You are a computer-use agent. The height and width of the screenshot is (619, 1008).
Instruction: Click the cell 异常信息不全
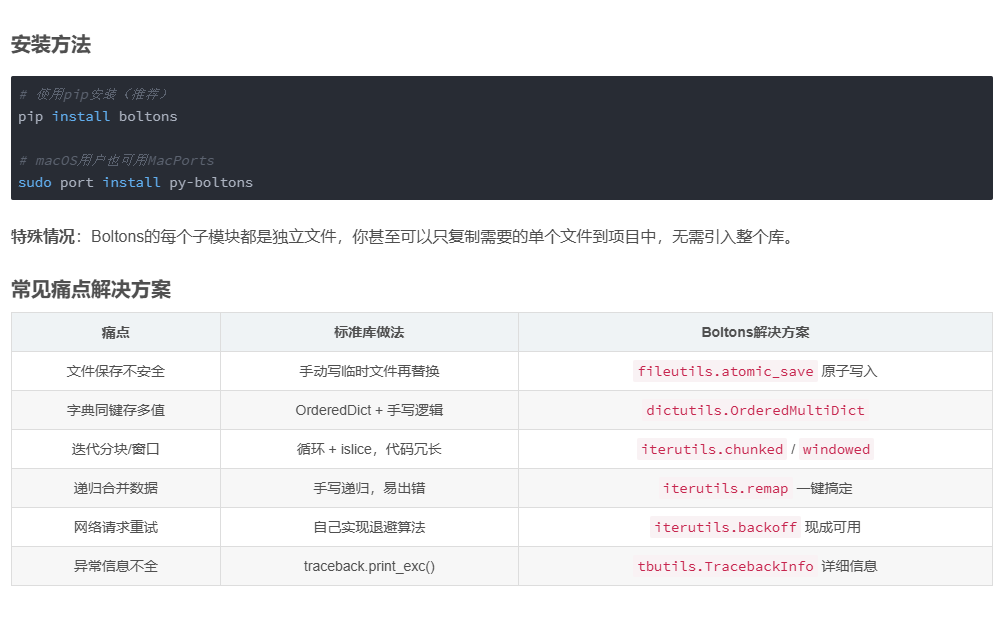point(116,566)
